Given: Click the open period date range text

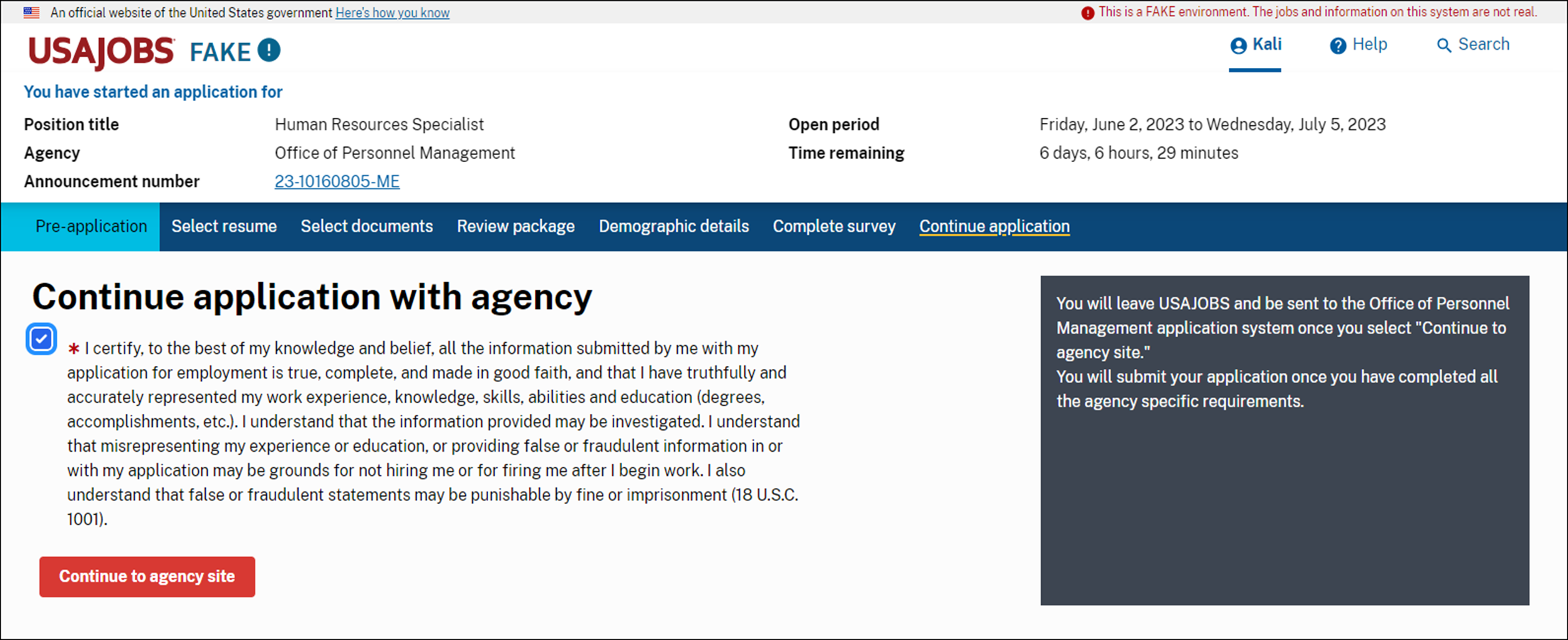Looking at the screenshot, I should click(1212, 125).
